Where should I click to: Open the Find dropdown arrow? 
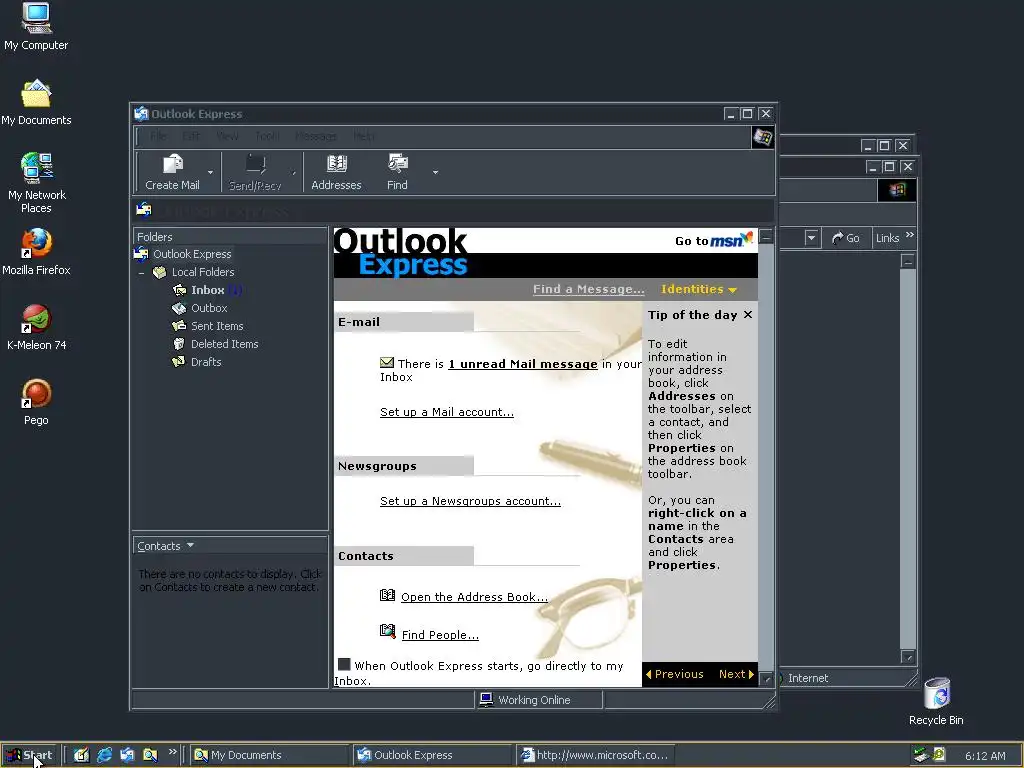pyautogui.click(x=435, y=172)
